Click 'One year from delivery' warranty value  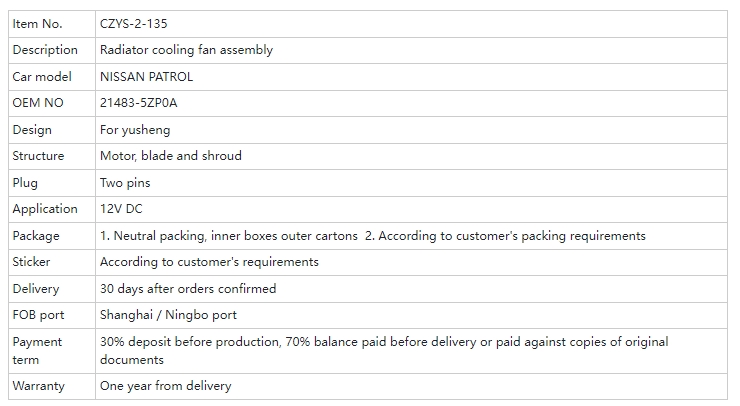tap(165, 386)
